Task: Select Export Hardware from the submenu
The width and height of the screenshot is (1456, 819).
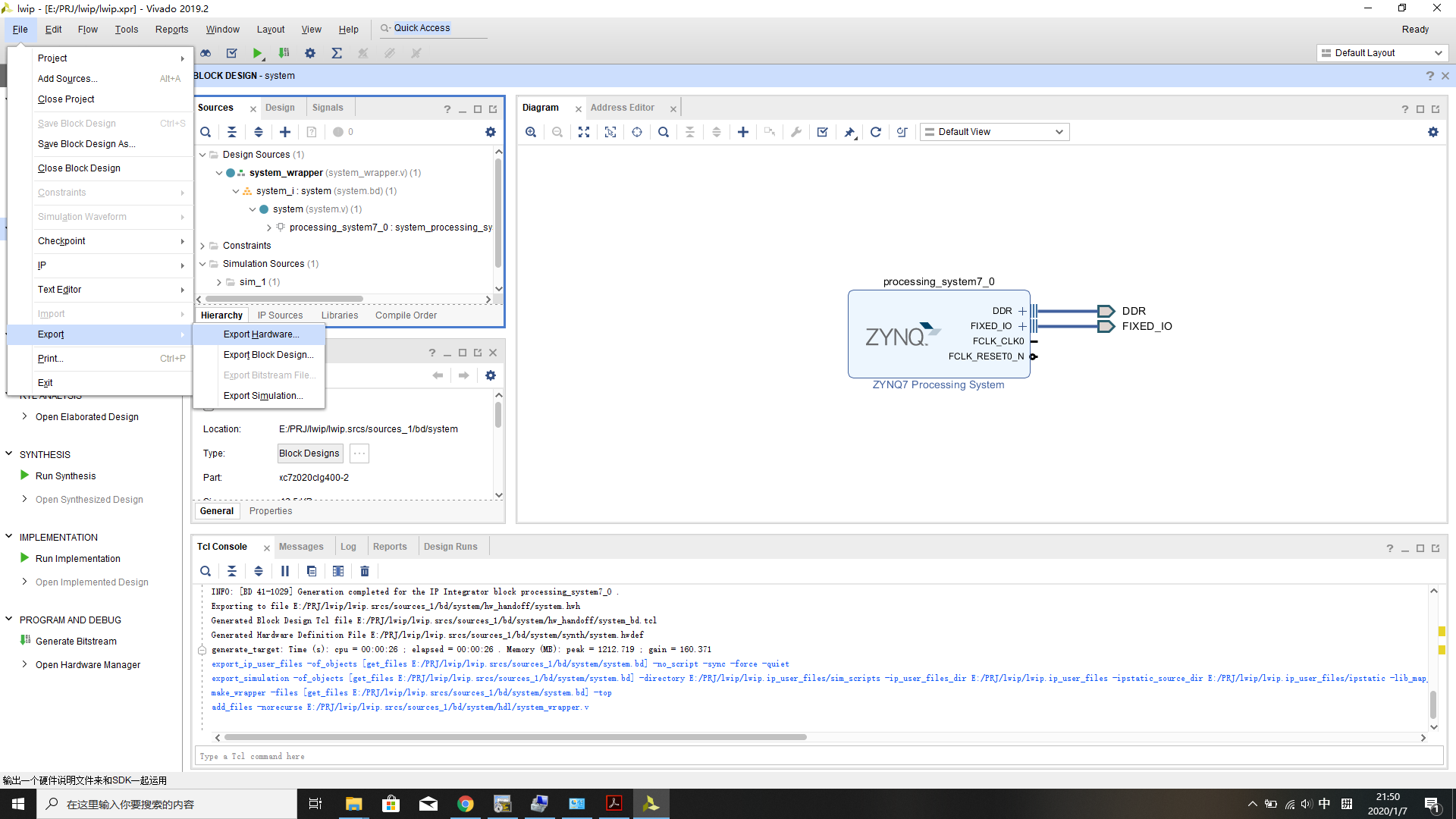Action: (261, 334)
